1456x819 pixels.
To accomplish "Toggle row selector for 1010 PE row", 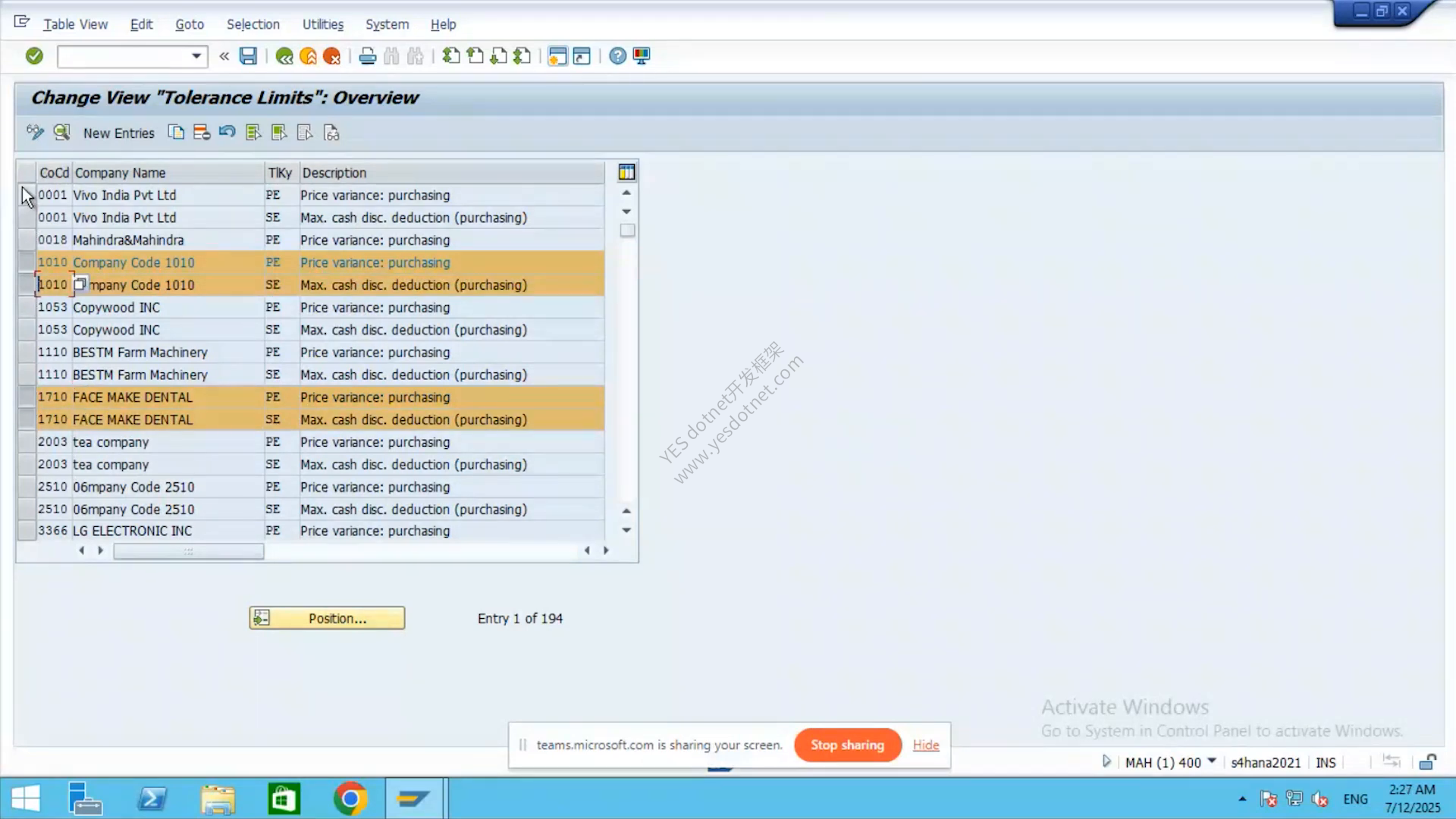I will [x=27, y=262].
